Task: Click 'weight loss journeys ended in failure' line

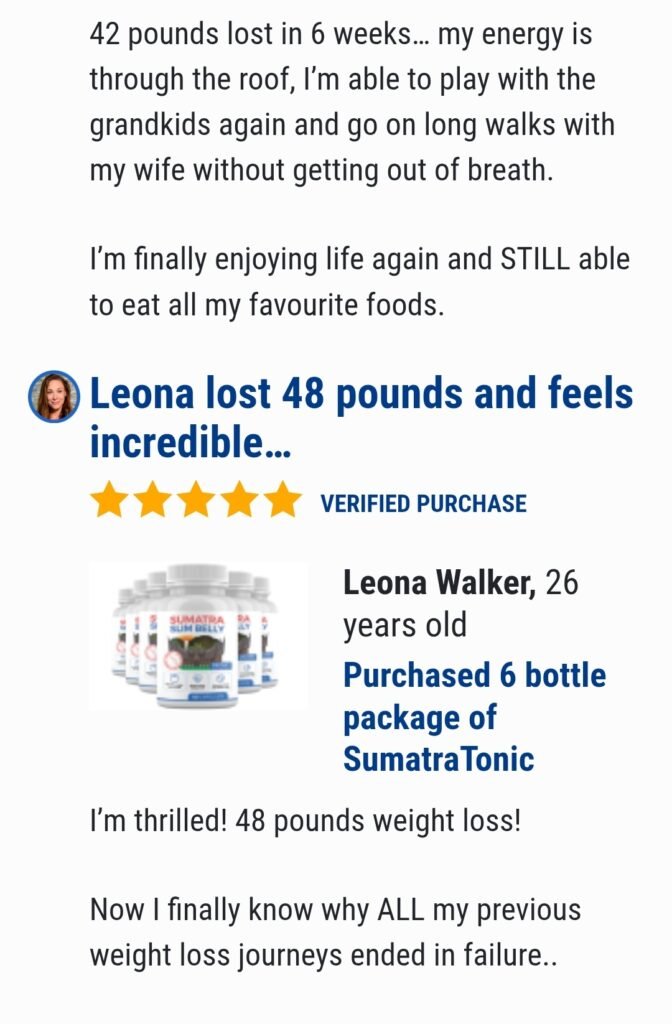Action: pyautogui.click(x=323, y=955)
